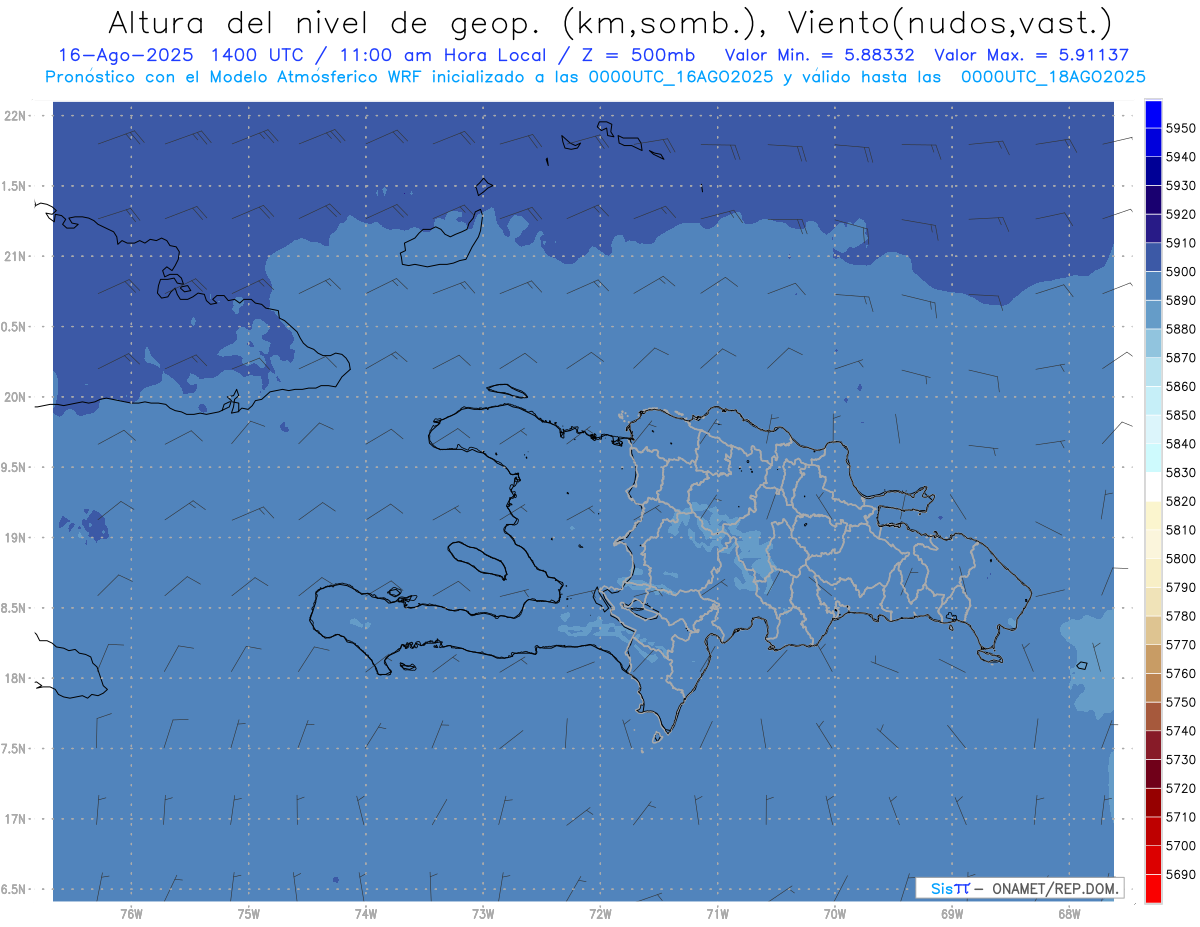
Task: Click the '5780' colorbar label
Action: 1180,616
